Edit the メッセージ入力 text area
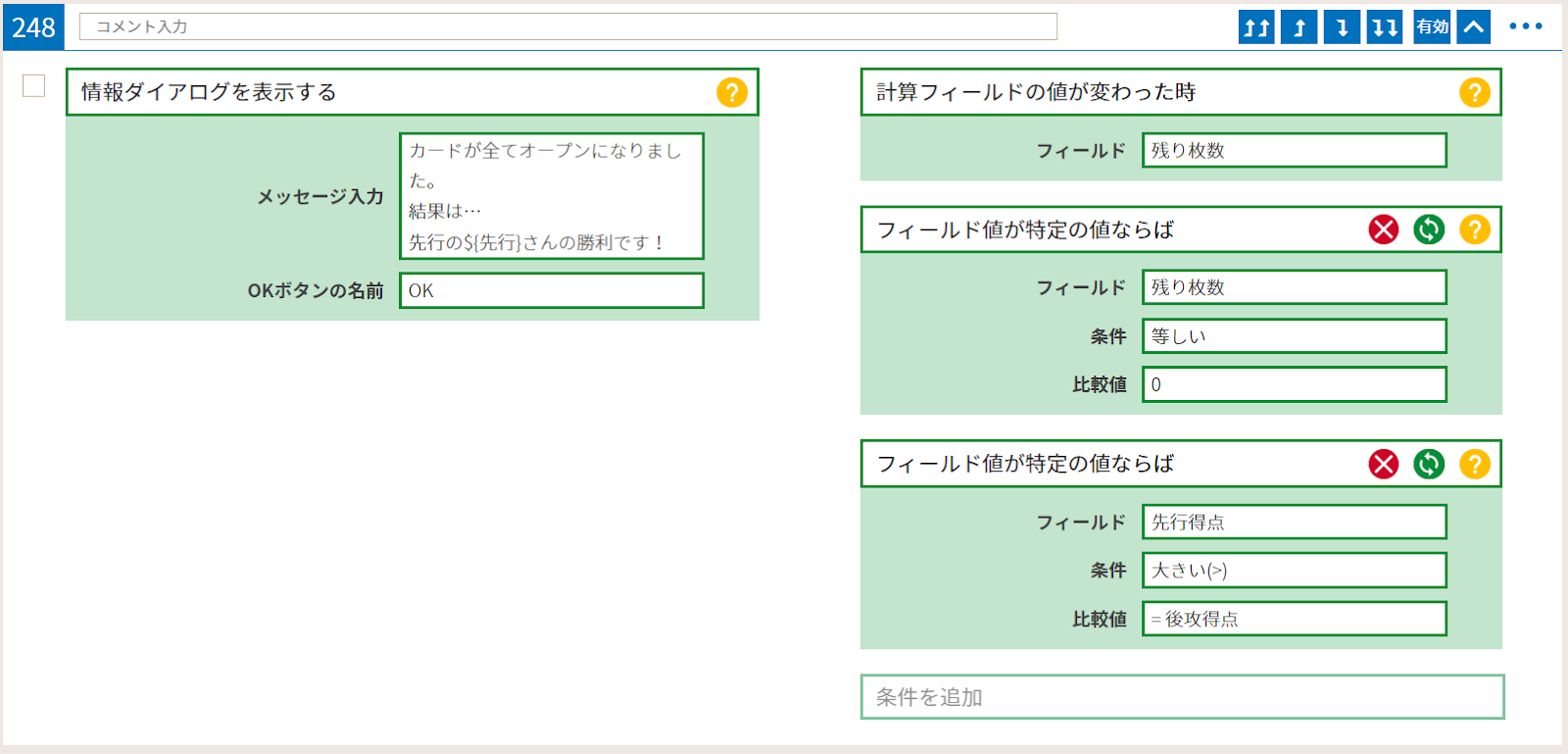 (552, 196)
